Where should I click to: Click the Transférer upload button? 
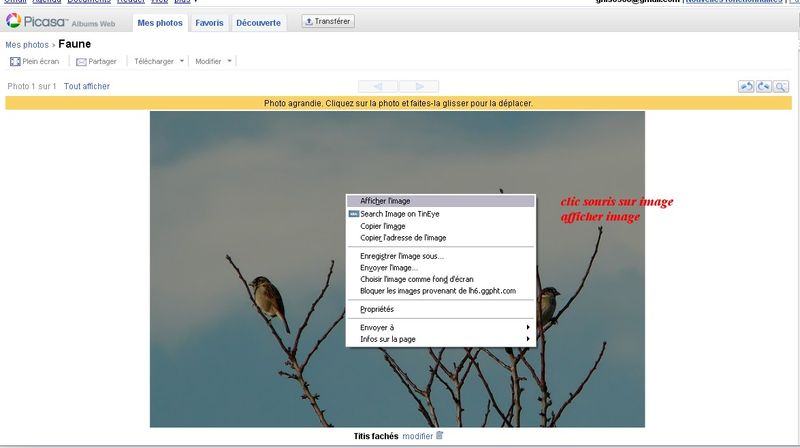[x=328, y=21]
